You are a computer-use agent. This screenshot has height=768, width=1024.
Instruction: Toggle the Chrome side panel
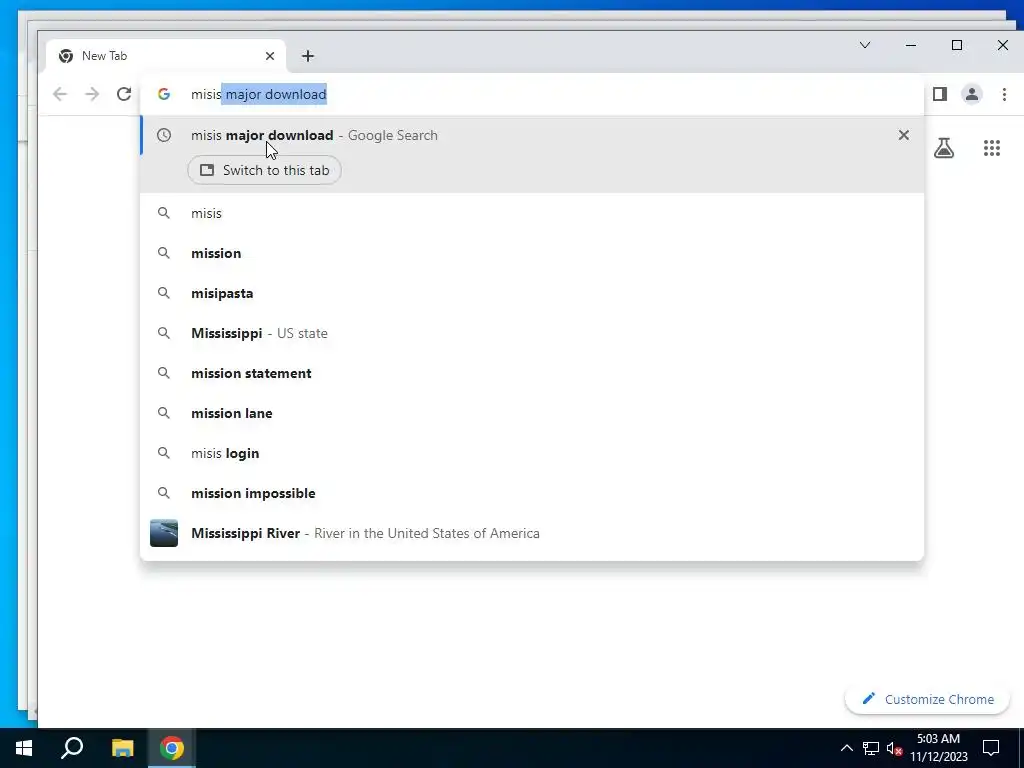[940, 94]
